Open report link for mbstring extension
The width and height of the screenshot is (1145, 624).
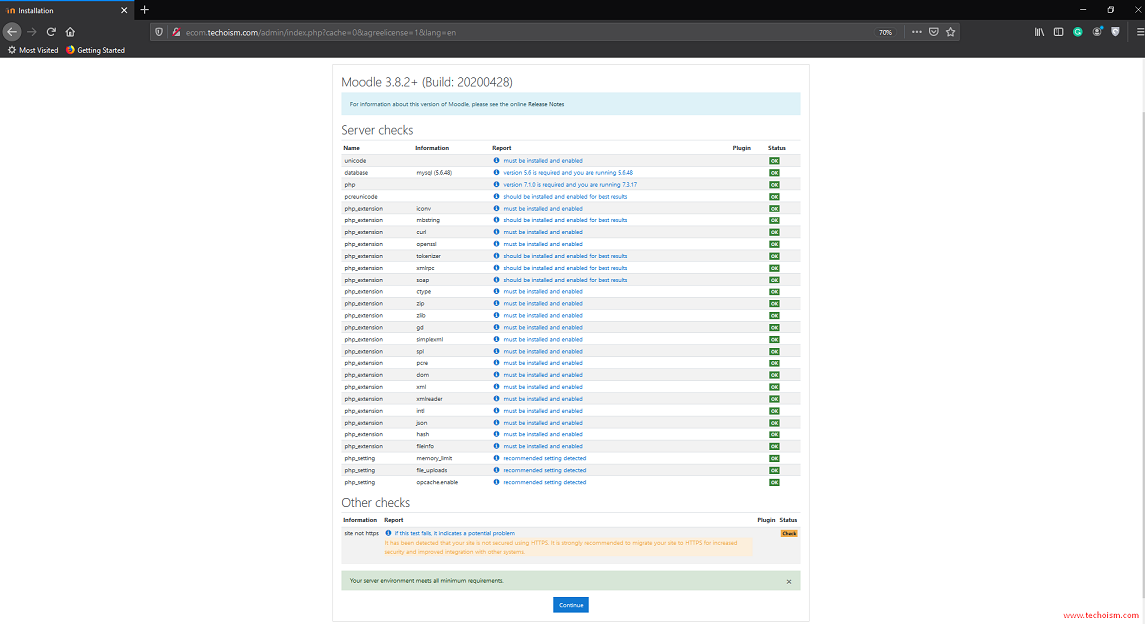tap(564, 220)
